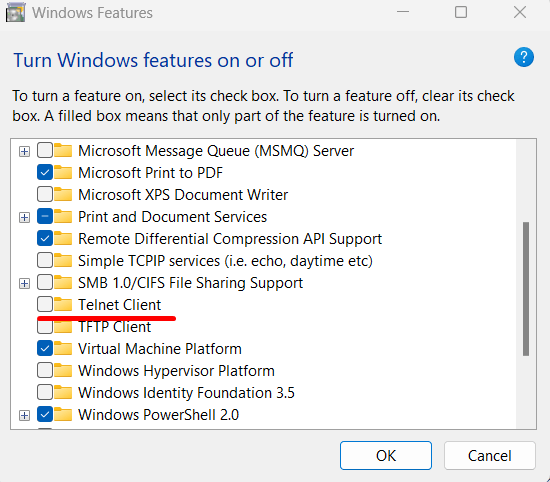Expand Print and Document Services node
Viewport: 550px width, 482px height.
[24, 217]
